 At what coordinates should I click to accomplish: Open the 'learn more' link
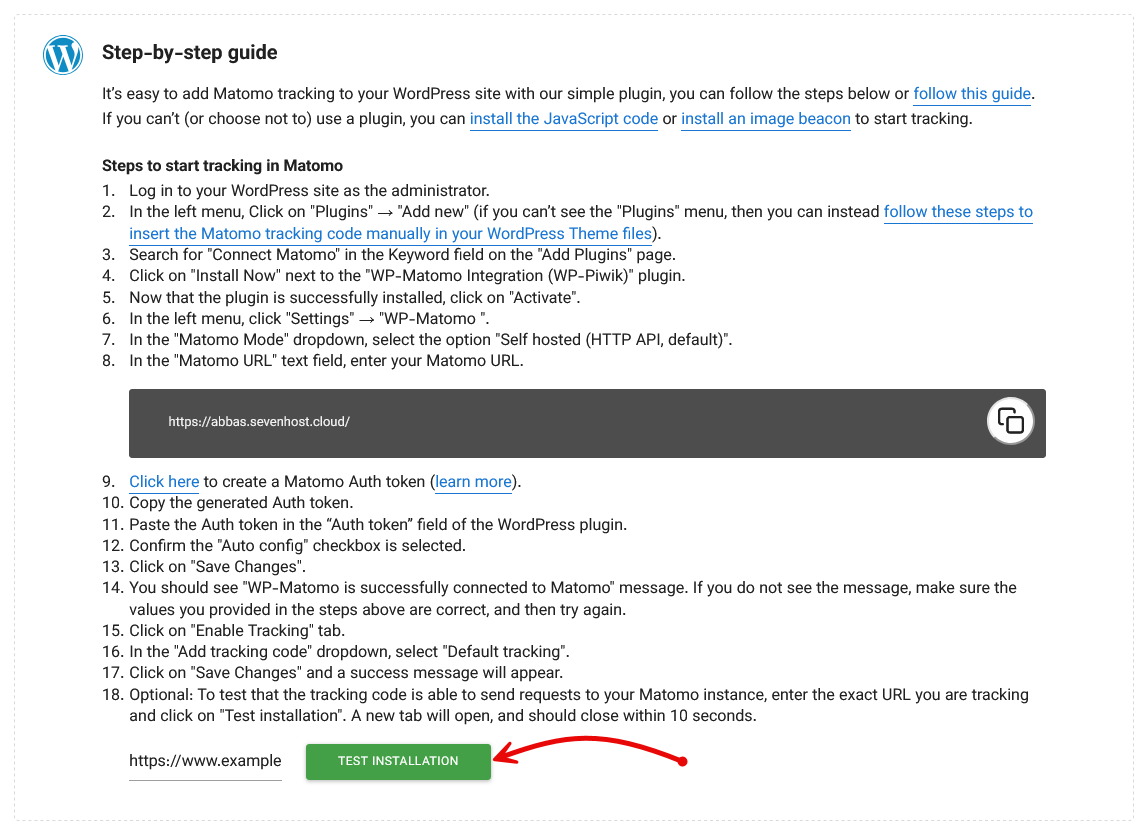pyautogui.click(x=473, y=482)
